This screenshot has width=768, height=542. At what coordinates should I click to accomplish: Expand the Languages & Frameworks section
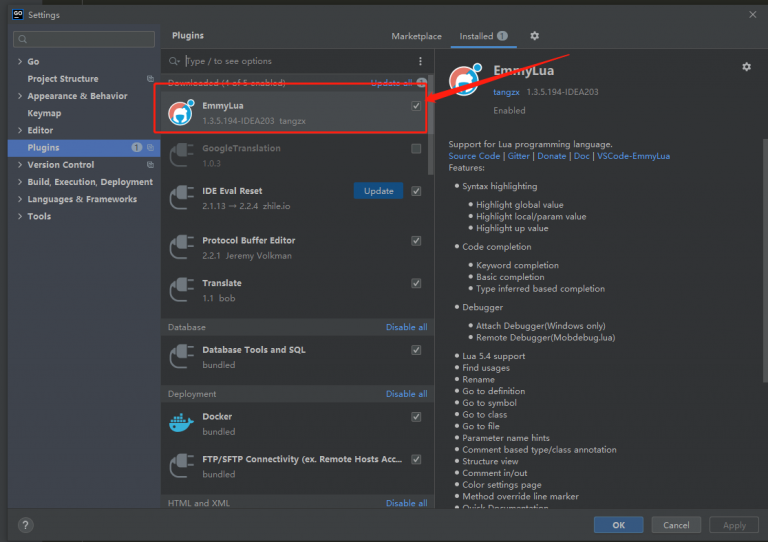click(19, 199)
